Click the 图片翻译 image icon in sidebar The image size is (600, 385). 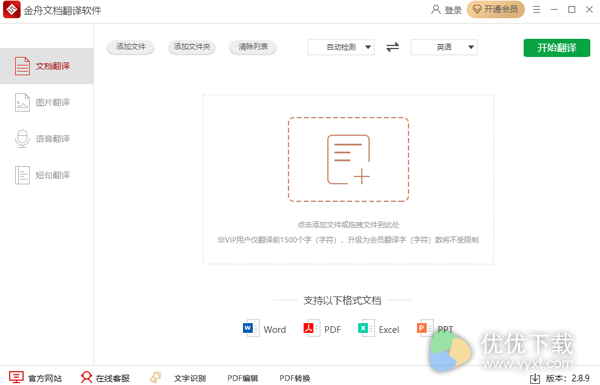pos(22,103)
